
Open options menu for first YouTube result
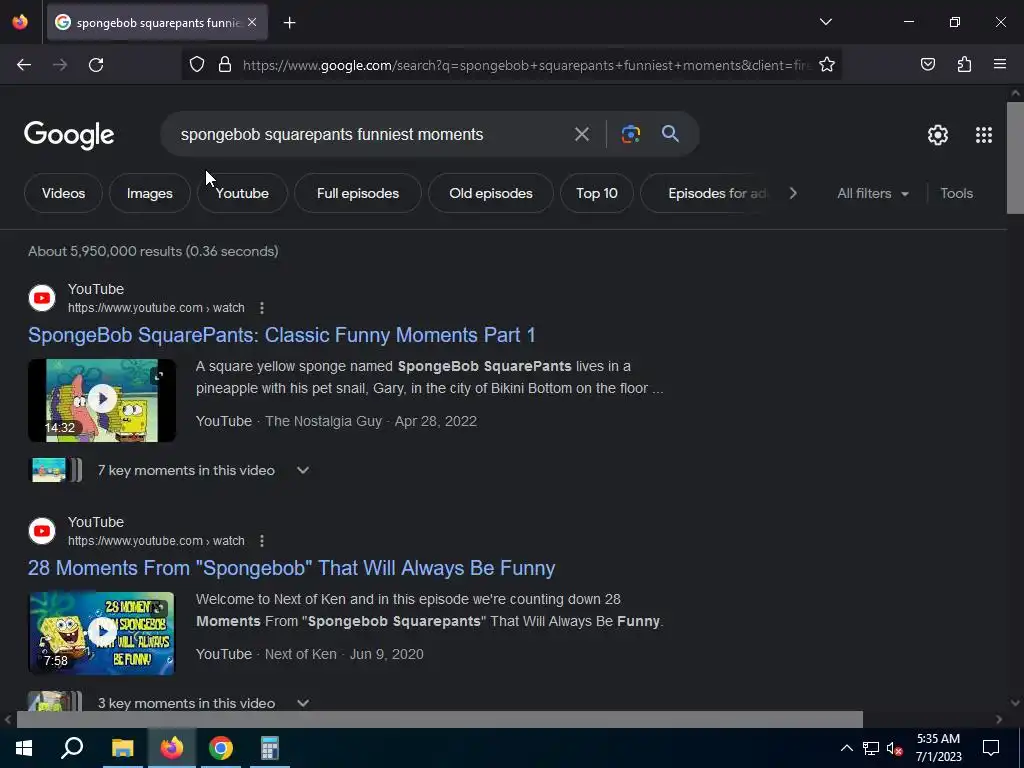262,308
